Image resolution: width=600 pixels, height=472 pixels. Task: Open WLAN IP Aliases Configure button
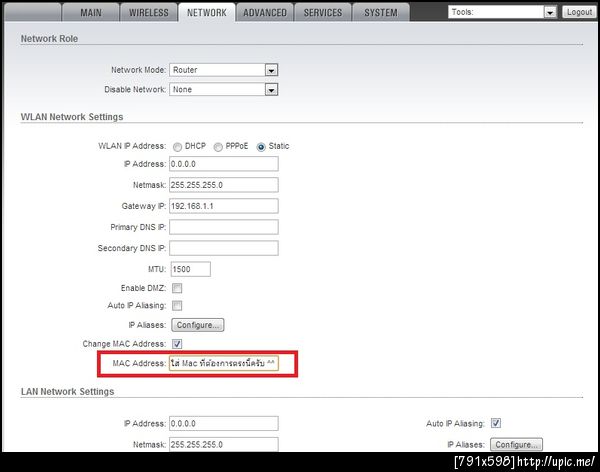tap(198, 325)
